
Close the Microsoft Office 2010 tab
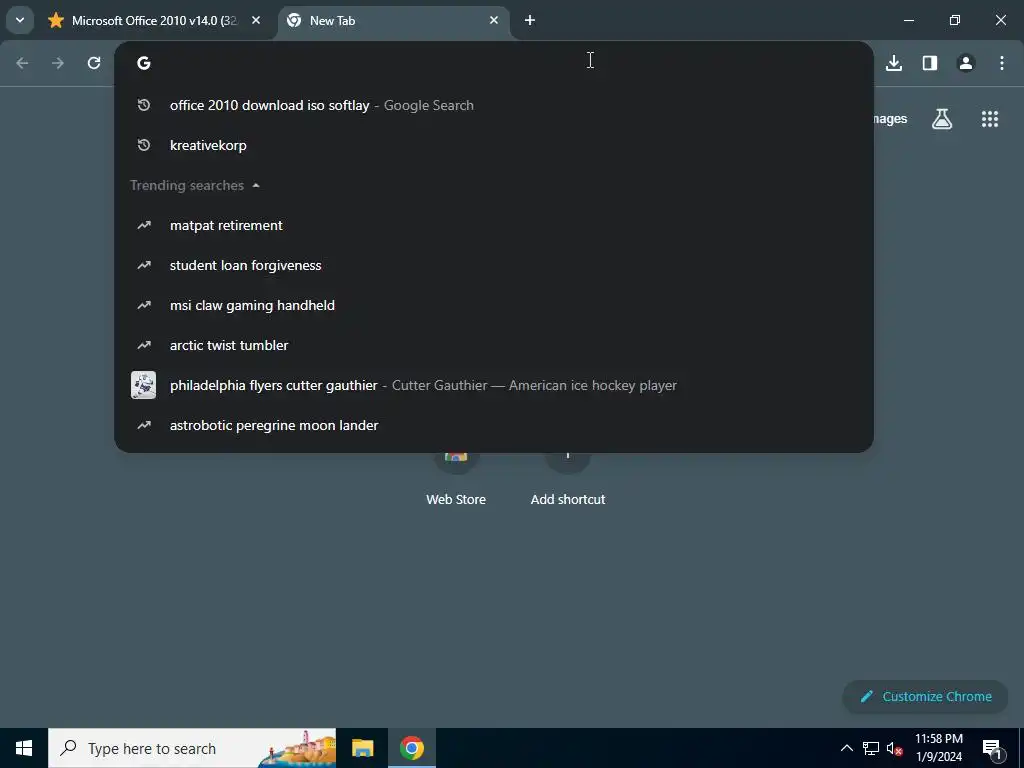256,20
